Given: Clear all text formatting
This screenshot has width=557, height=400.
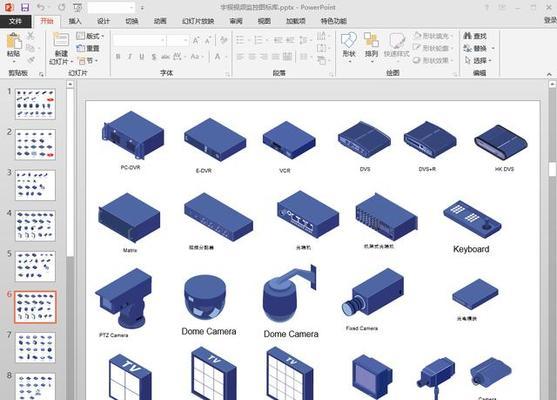Looking at the screenshot, I should point(224,40).
